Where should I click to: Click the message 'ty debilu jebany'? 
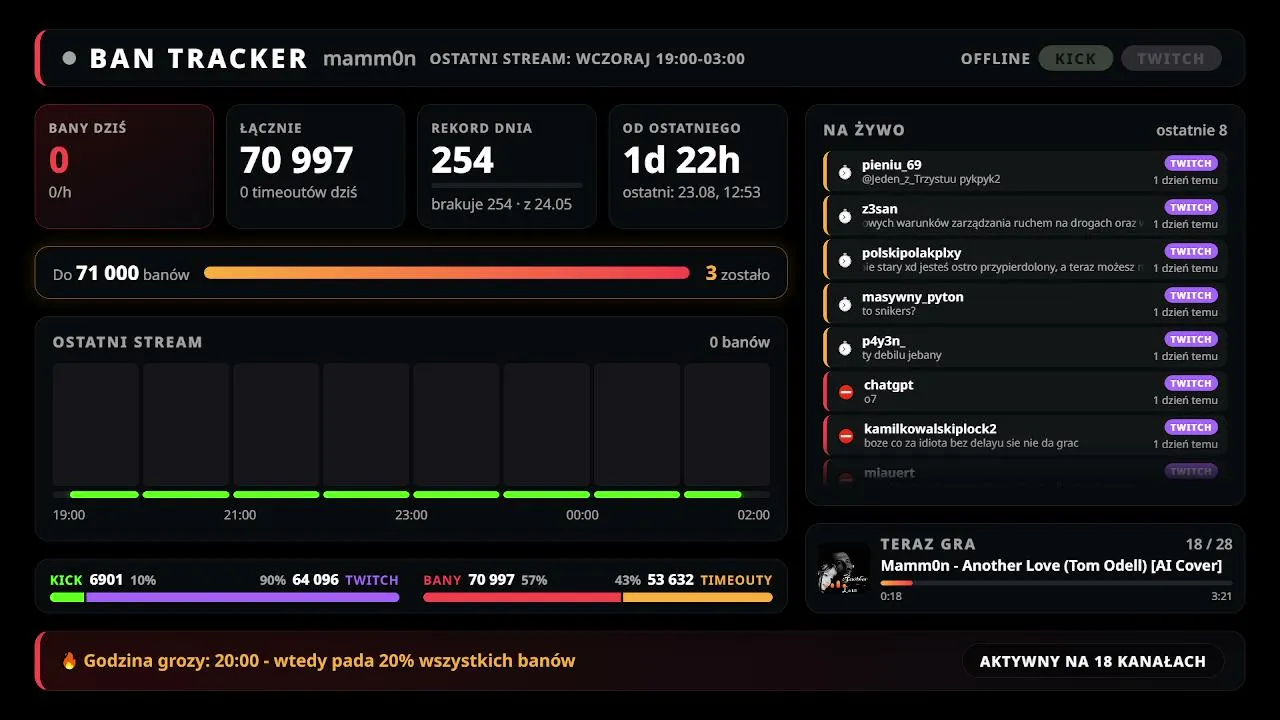click(902, 355)
